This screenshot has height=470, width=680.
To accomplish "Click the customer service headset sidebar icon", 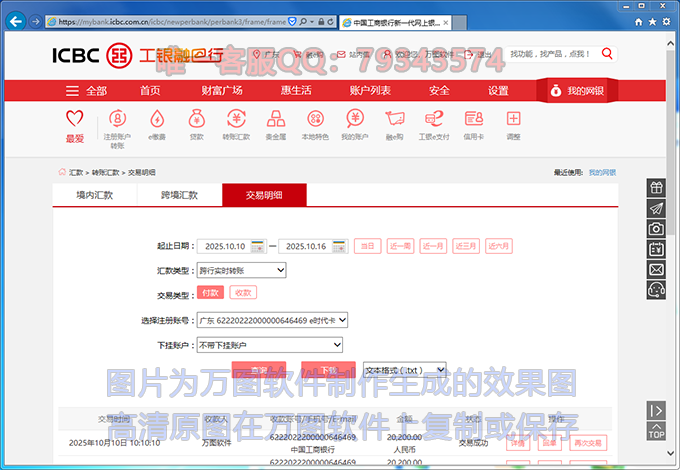I will coord(656,290).
